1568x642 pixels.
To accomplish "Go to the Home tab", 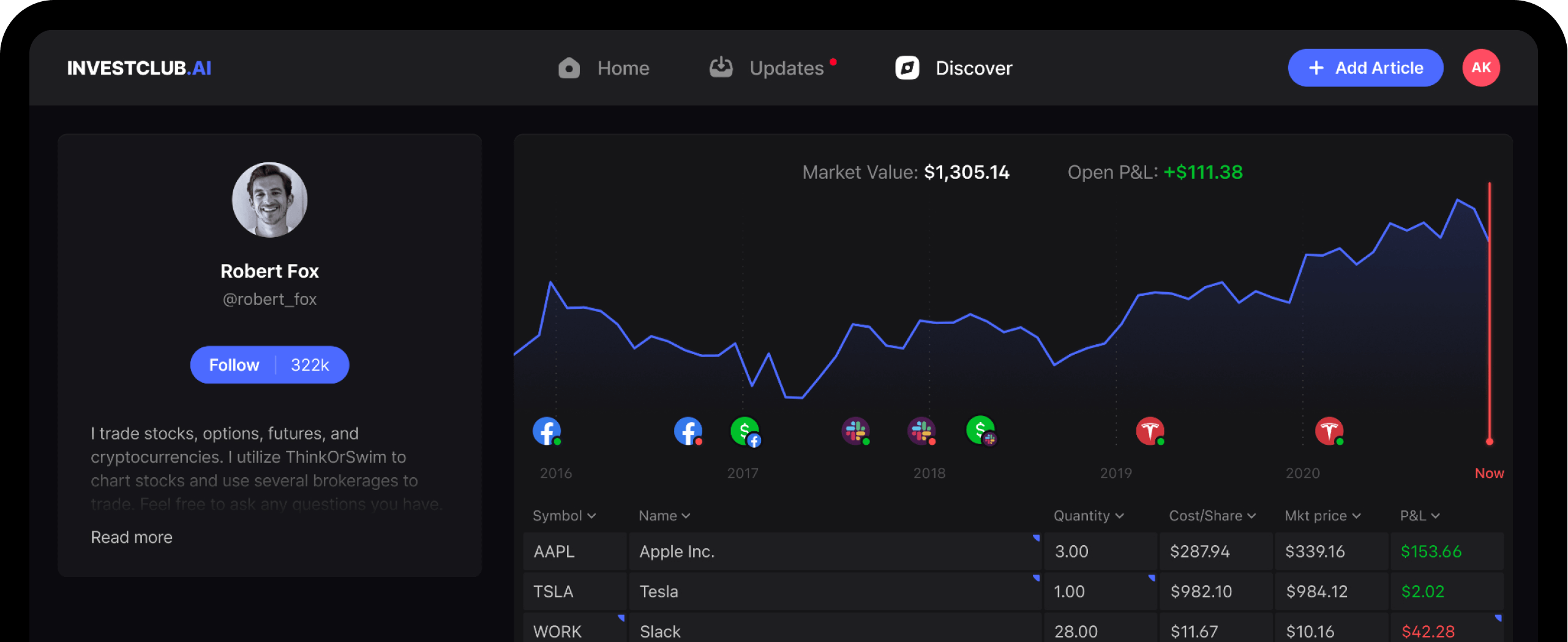I will coord(604,68).
